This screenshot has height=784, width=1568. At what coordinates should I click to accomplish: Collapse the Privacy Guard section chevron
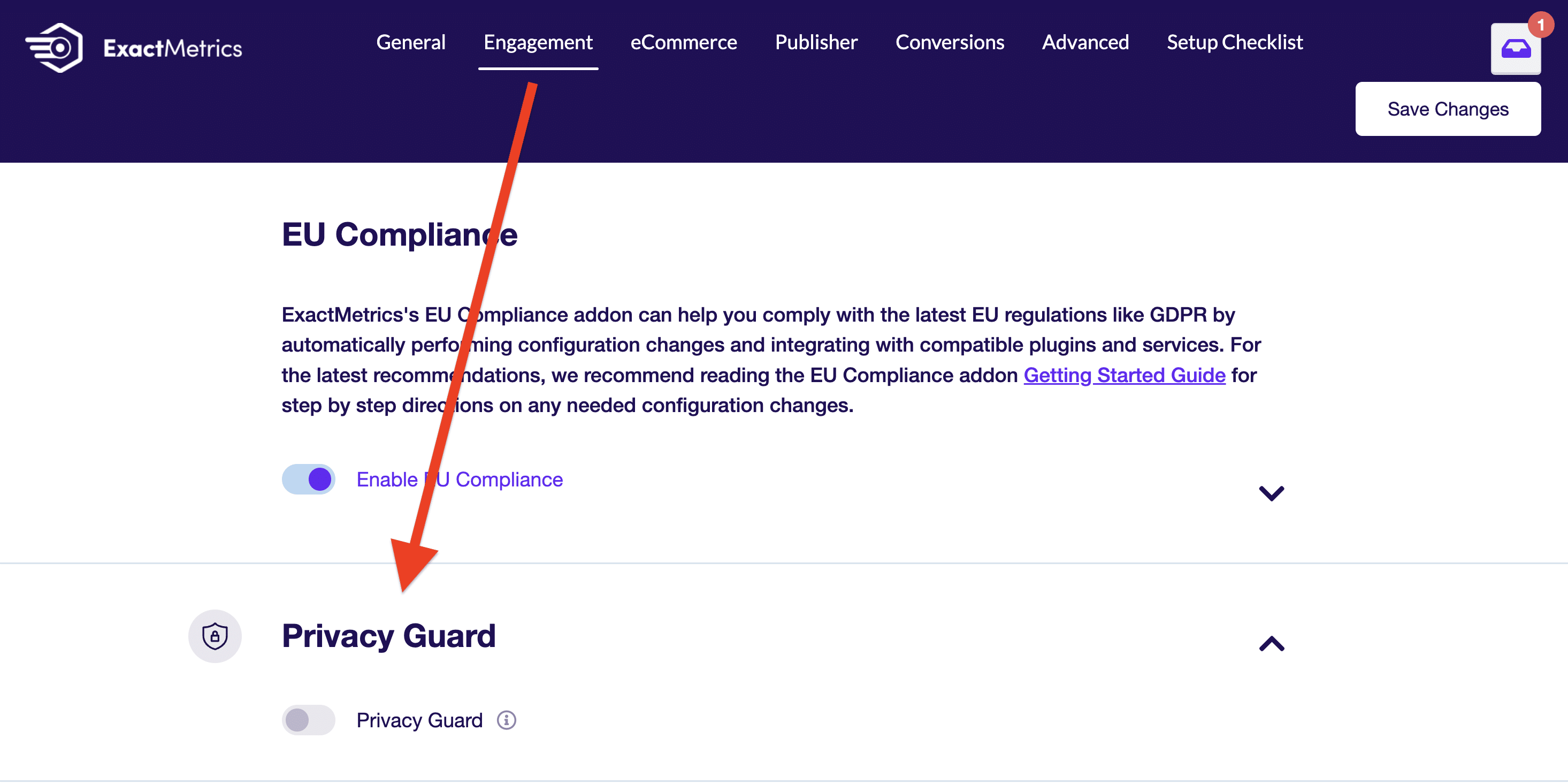point(1271,643)
